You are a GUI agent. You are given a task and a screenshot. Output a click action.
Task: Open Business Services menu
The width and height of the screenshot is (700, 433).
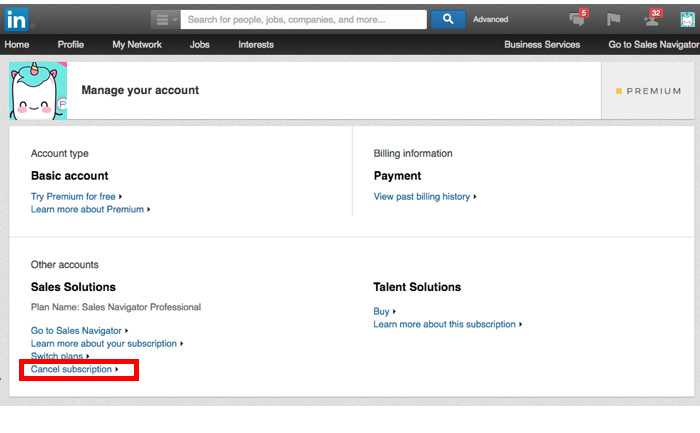[542, 45]
